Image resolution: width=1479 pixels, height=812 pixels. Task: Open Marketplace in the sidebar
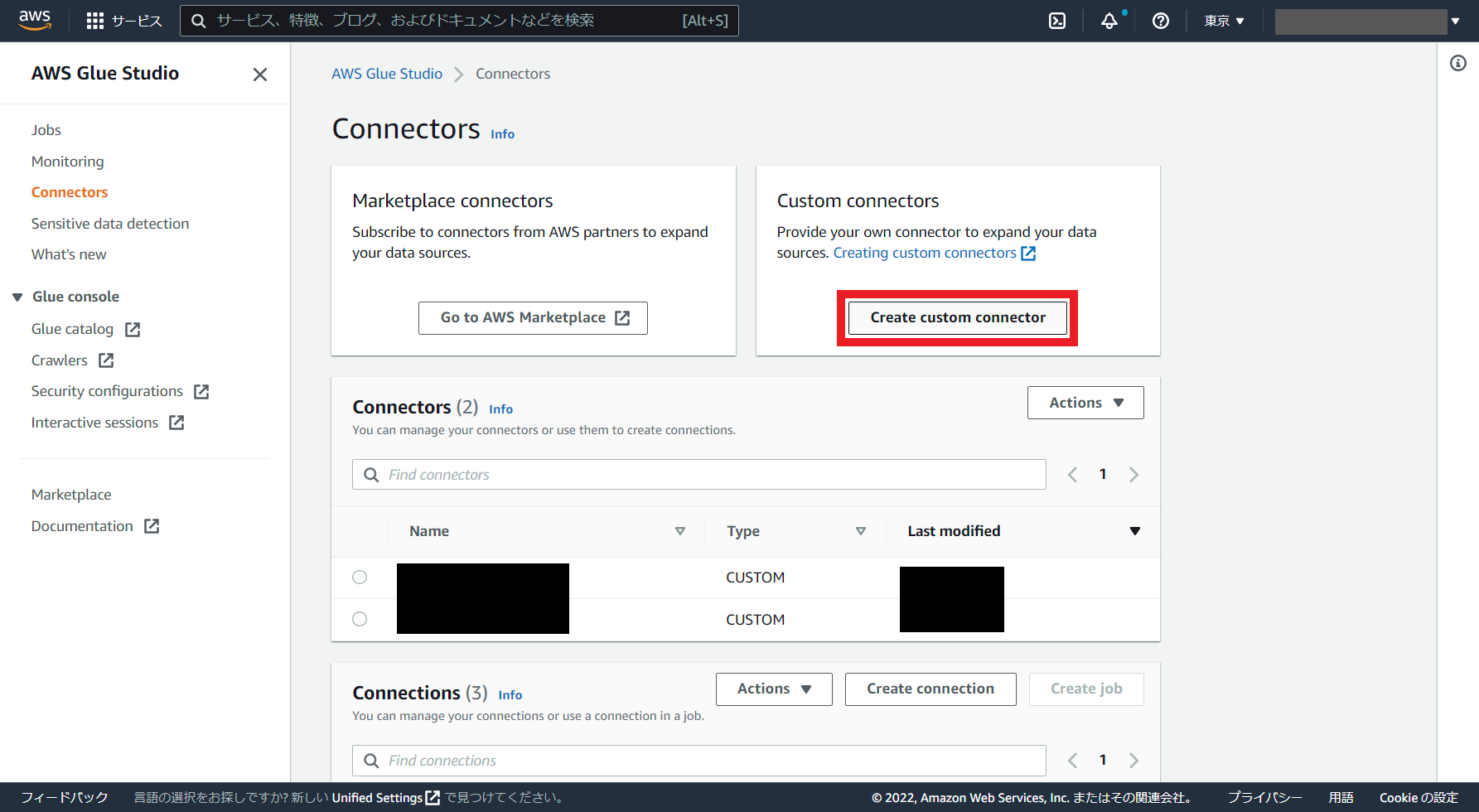[71, 495]
